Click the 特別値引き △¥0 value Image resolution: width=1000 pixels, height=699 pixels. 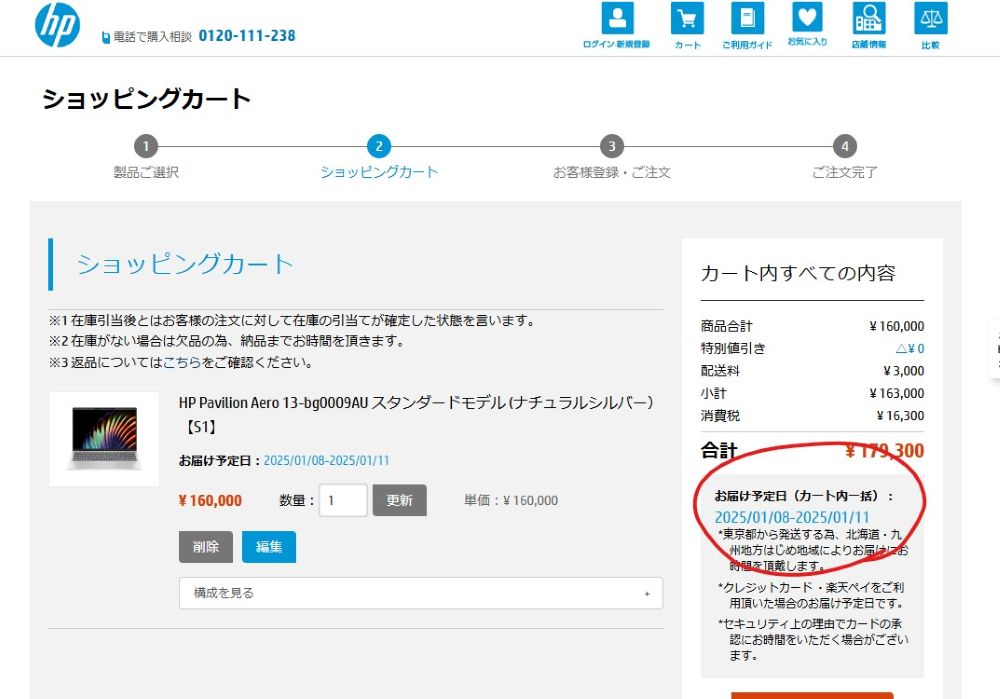pyautogui.click(x=909, y=349)
